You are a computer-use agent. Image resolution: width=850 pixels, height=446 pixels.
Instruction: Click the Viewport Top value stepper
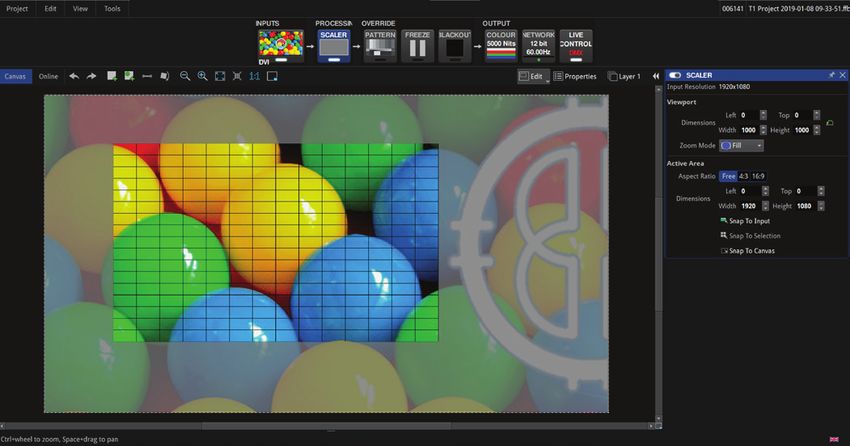pos(816,115)
